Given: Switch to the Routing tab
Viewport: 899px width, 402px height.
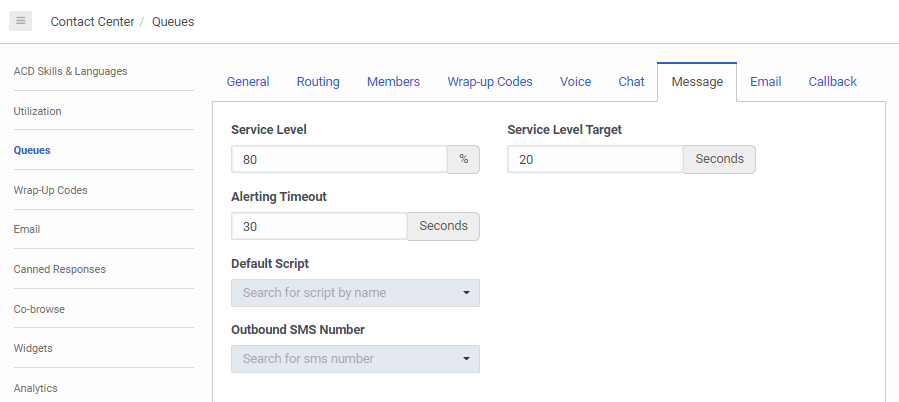Looking at the screenshot, I should pyautogui.click(x=318, y=82).
